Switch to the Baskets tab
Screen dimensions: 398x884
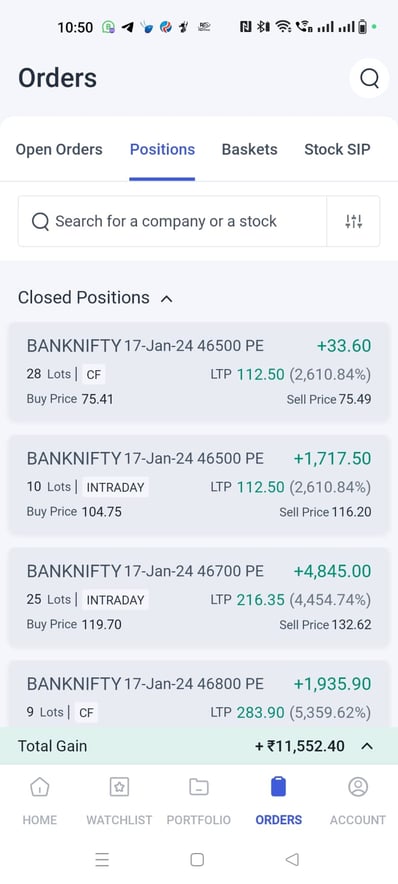tap(250, 149)
